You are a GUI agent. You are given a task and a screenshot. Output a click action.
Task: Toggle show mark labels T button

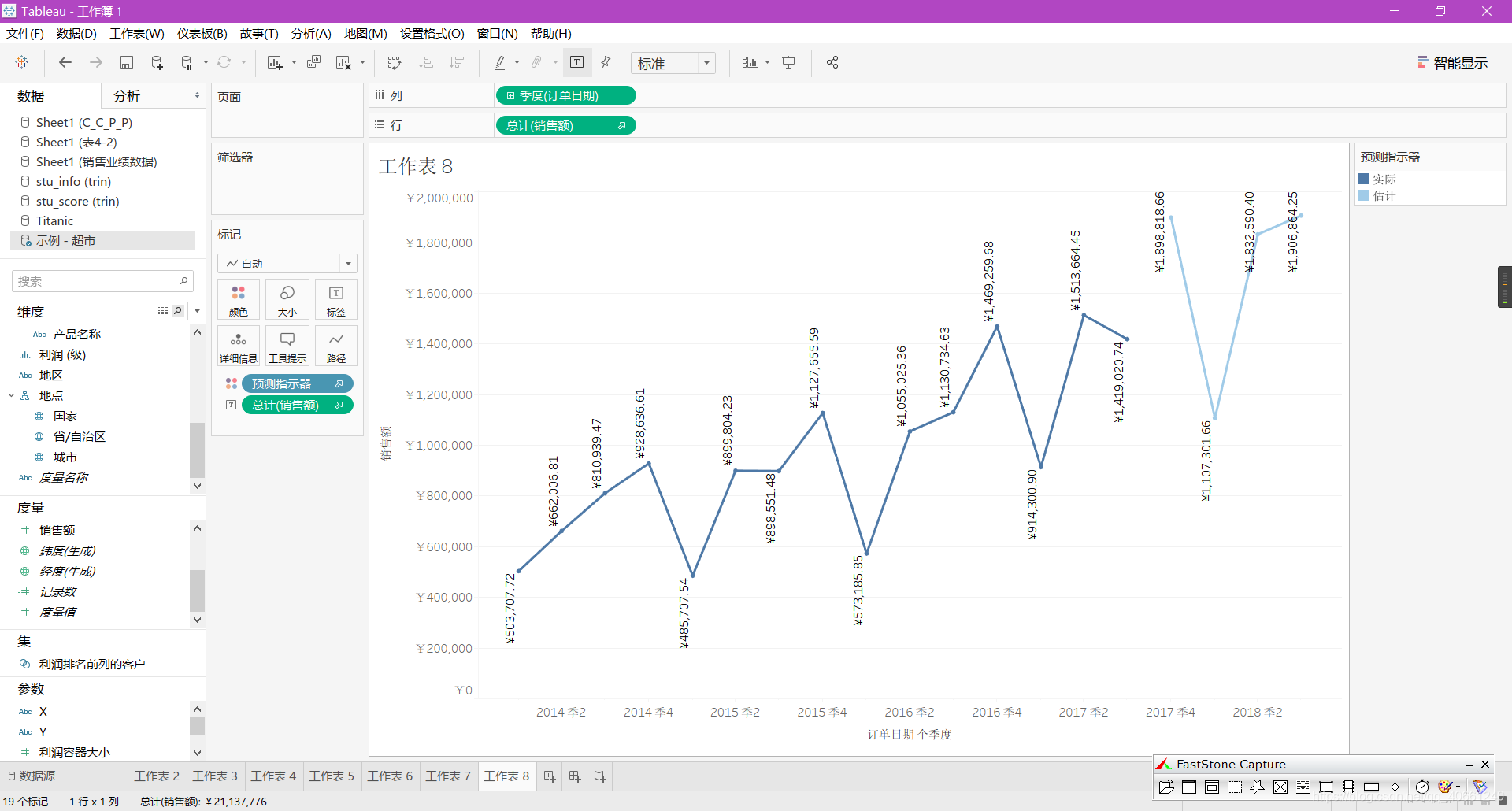[x=577, y=62]
